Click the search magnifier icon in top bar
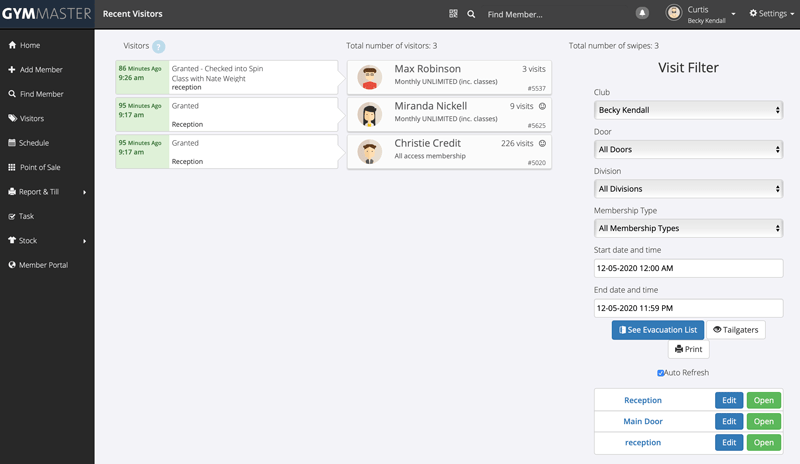 [x=471, y=14]
